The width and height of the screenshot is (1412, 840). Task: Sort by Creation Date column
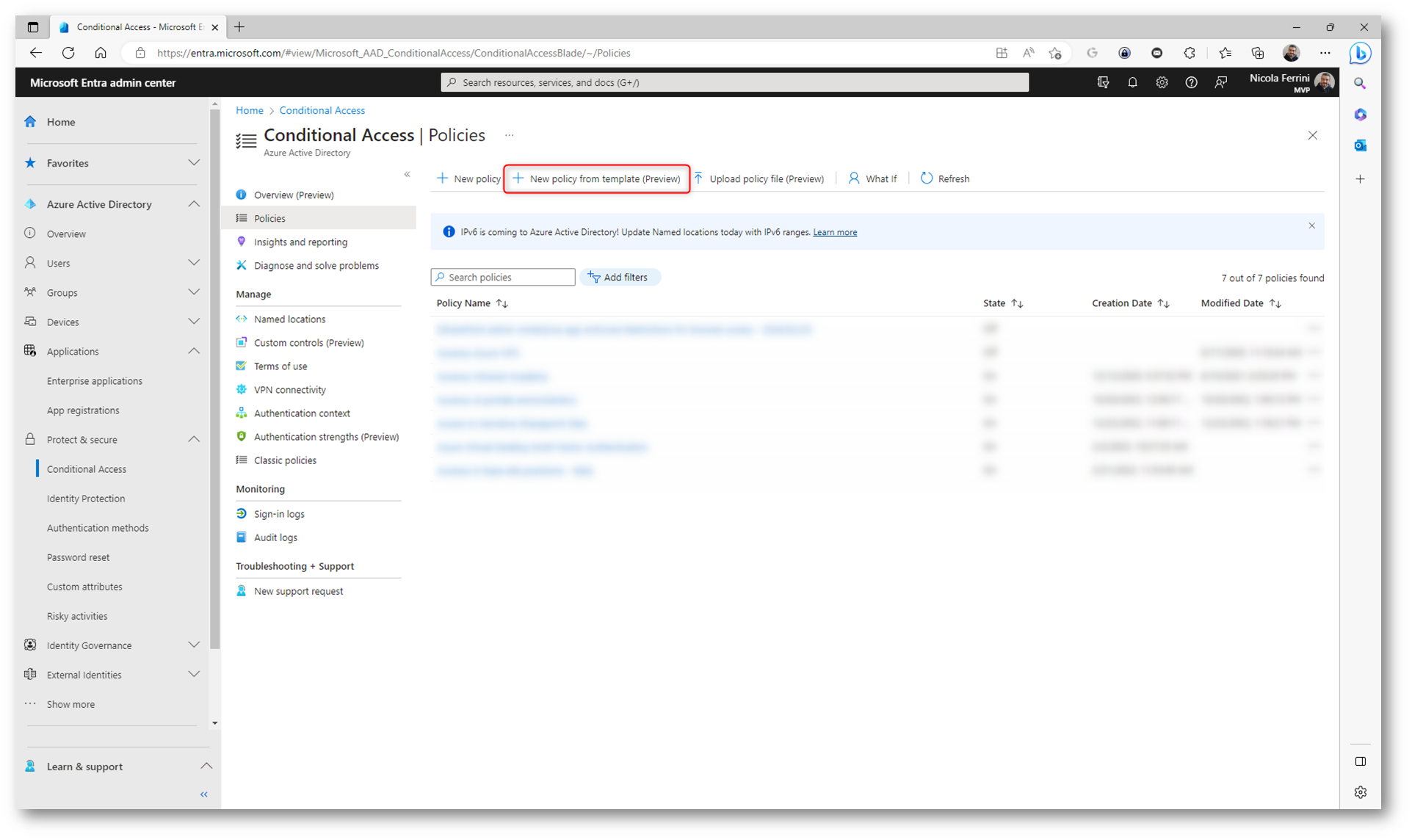[1130, 303]
